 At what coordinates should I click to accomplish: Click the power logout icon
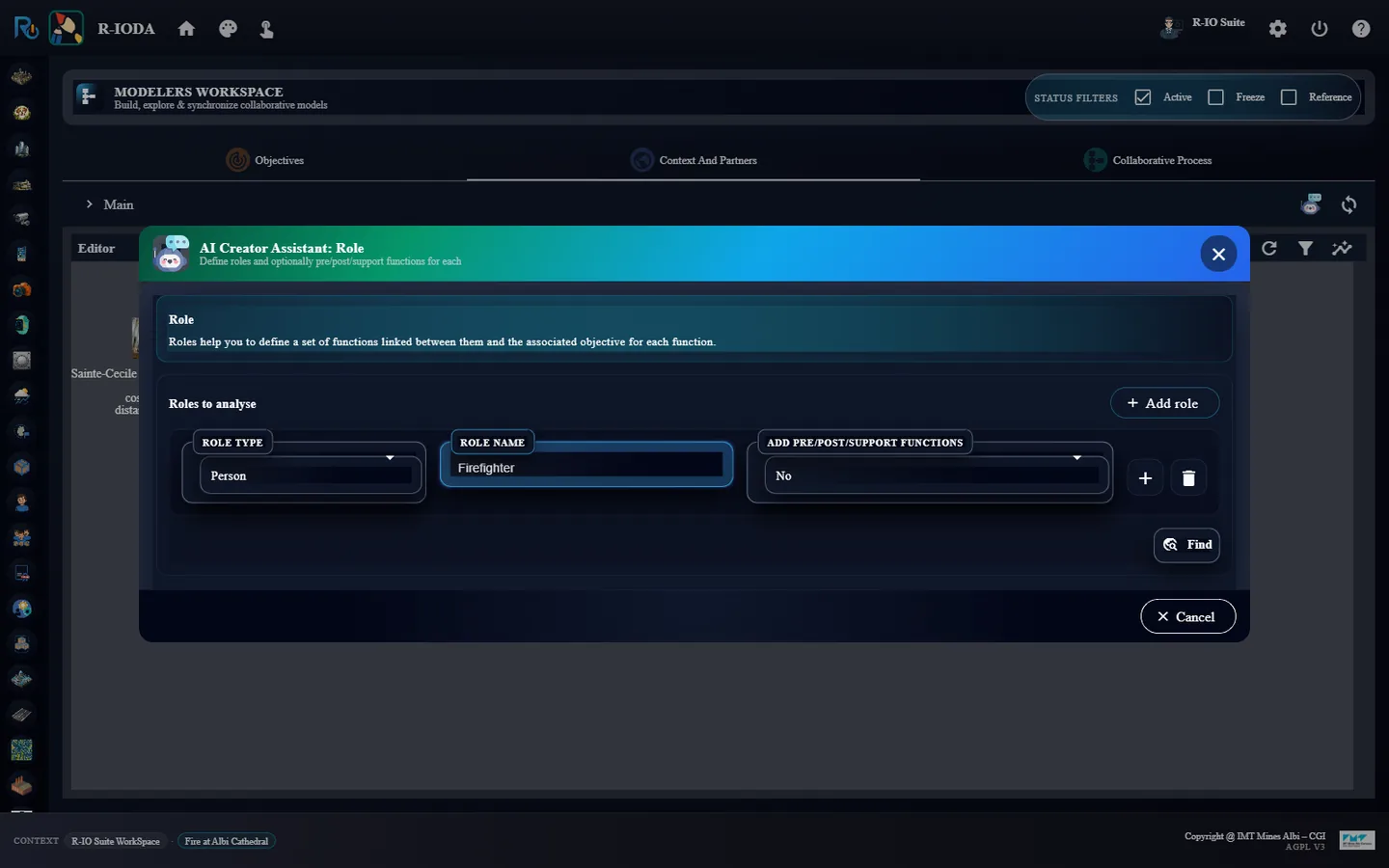pyautogui.click(x=1320, y=29)
